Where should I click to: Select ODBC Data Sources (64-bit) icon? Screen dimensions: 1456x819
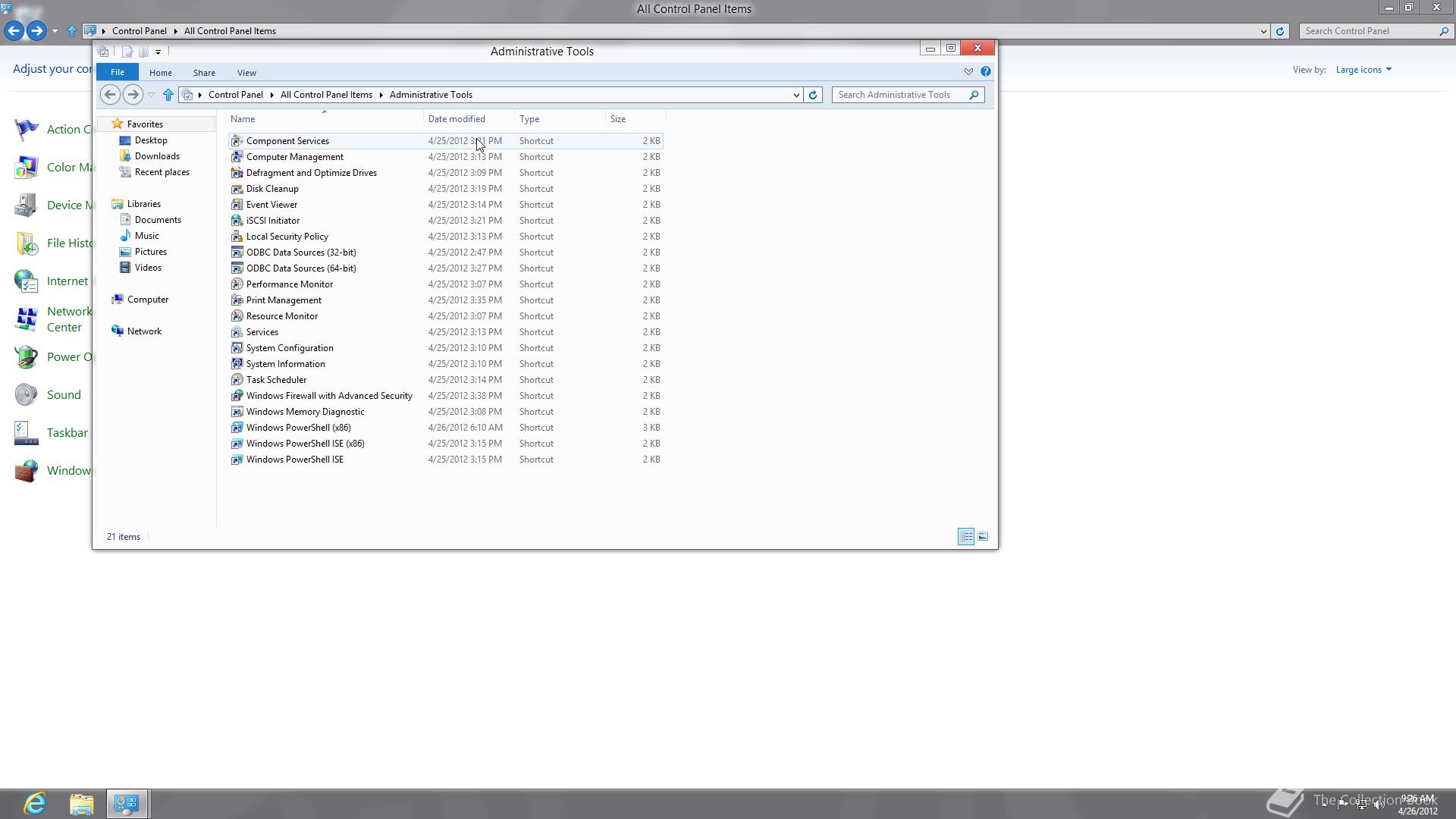coord(237,268)
